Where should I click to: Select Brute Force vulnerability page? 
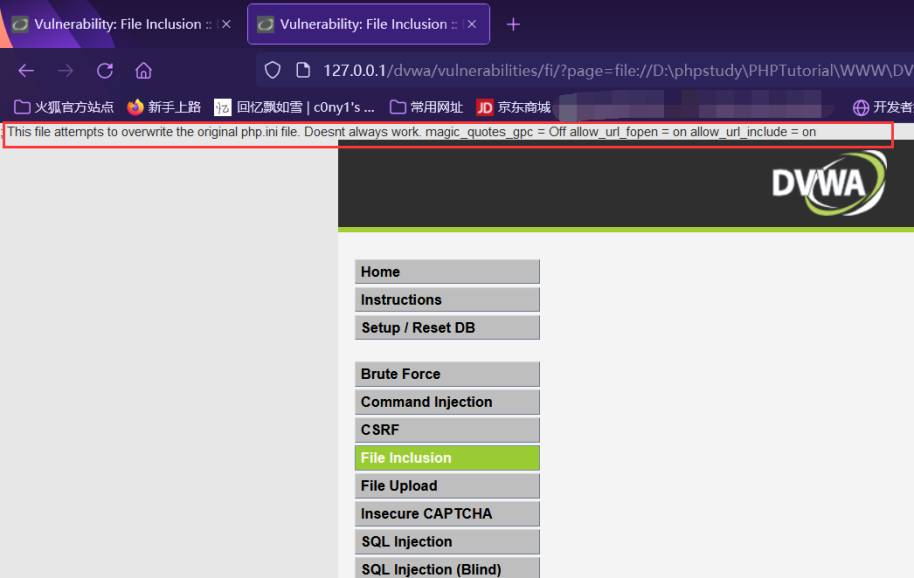[x=447, y=374]
